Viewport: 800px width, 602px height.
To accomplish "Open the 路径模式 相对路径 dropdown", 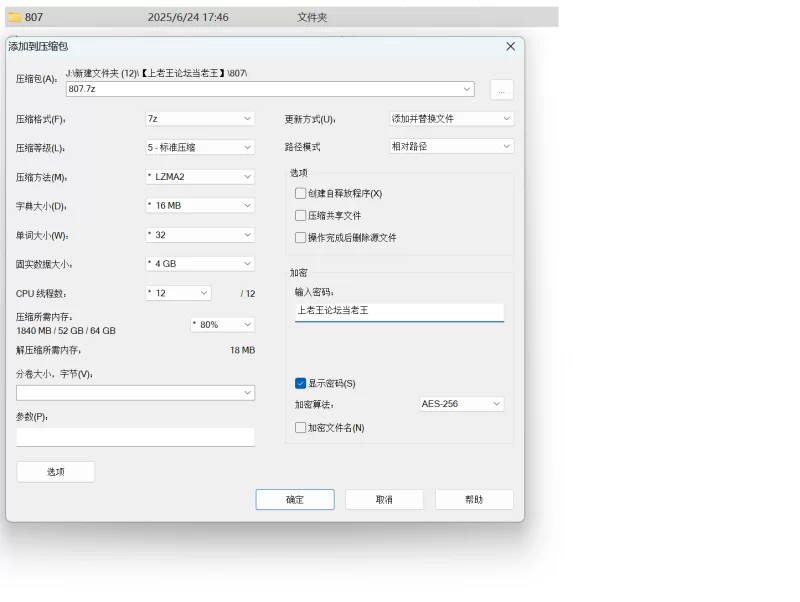I will click(452, 146).
